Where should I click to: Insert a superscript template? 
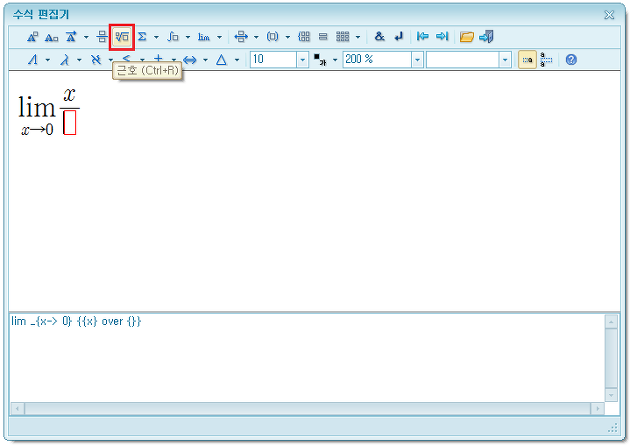tap(32, 37)
